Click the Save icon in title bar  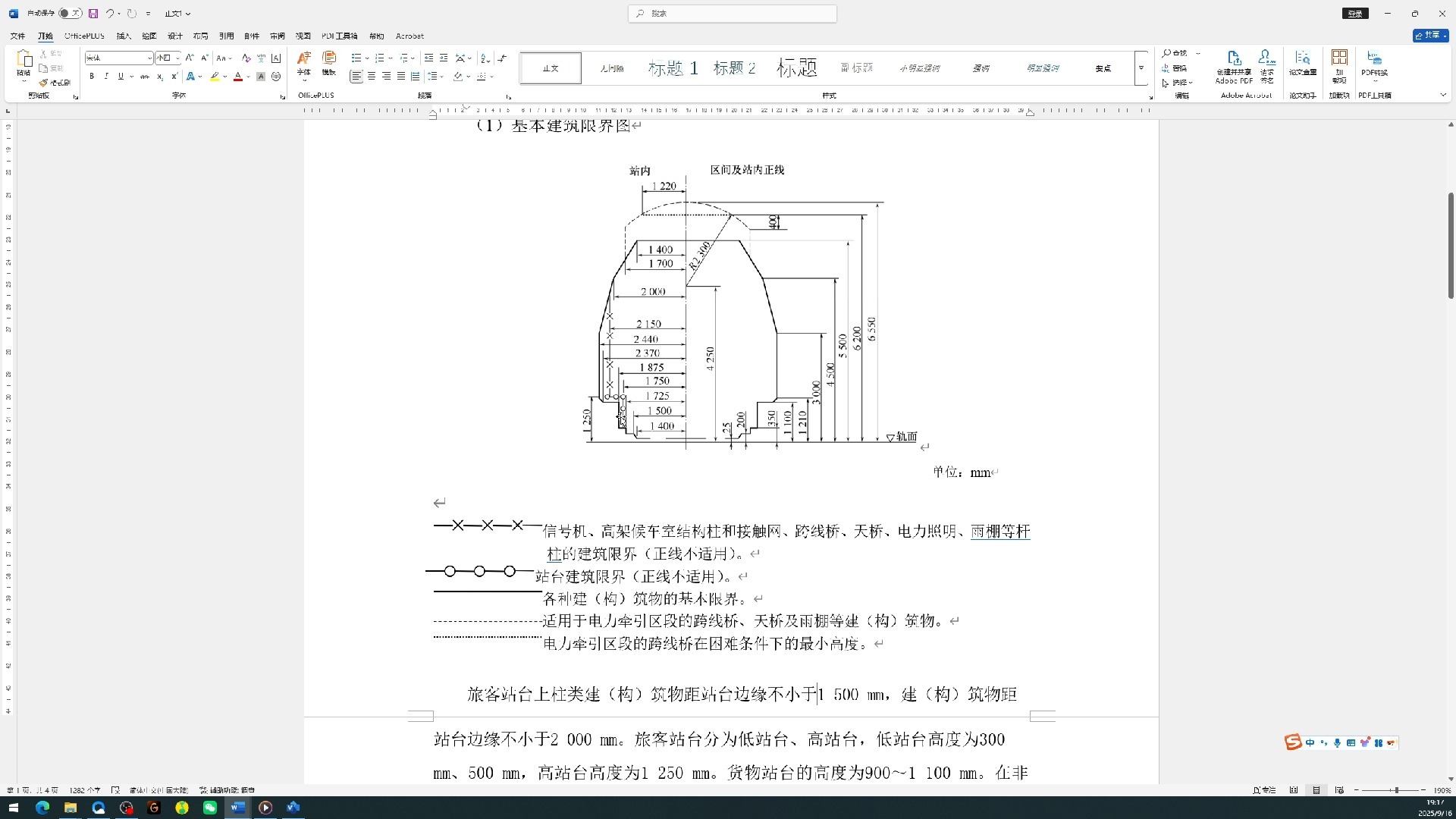click(93, 14)
